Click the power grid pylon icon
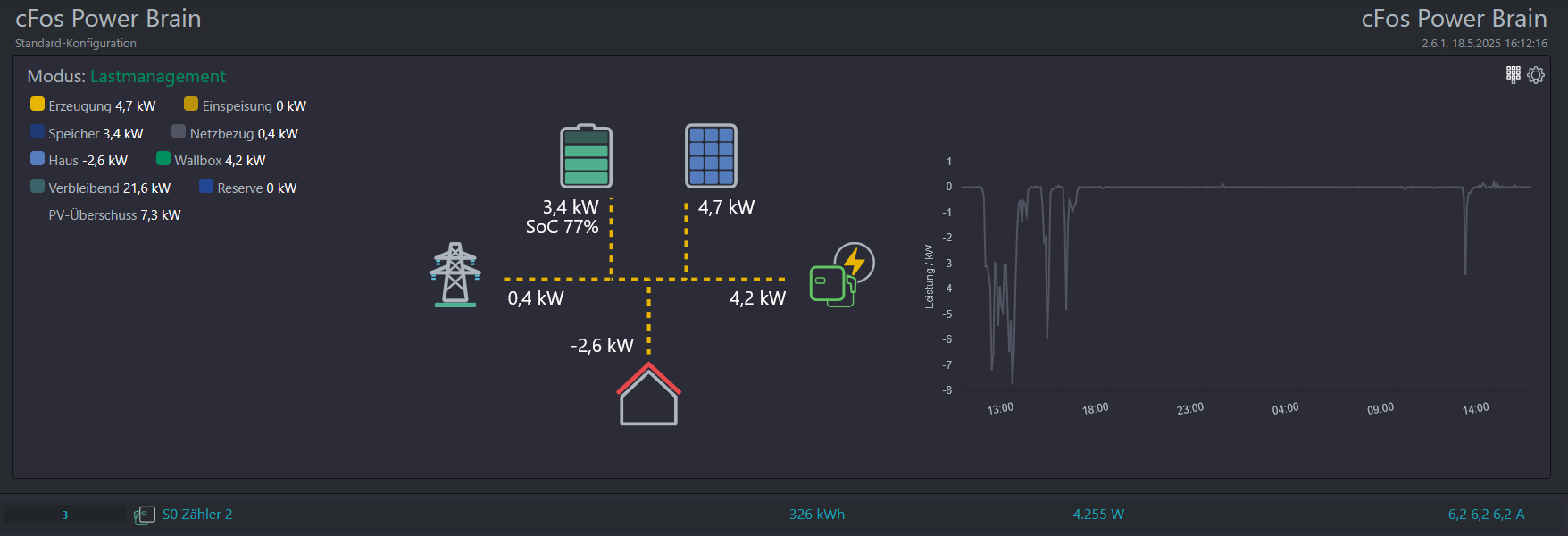This screenshot has width=1568, height=536. (x=455, y=274)
